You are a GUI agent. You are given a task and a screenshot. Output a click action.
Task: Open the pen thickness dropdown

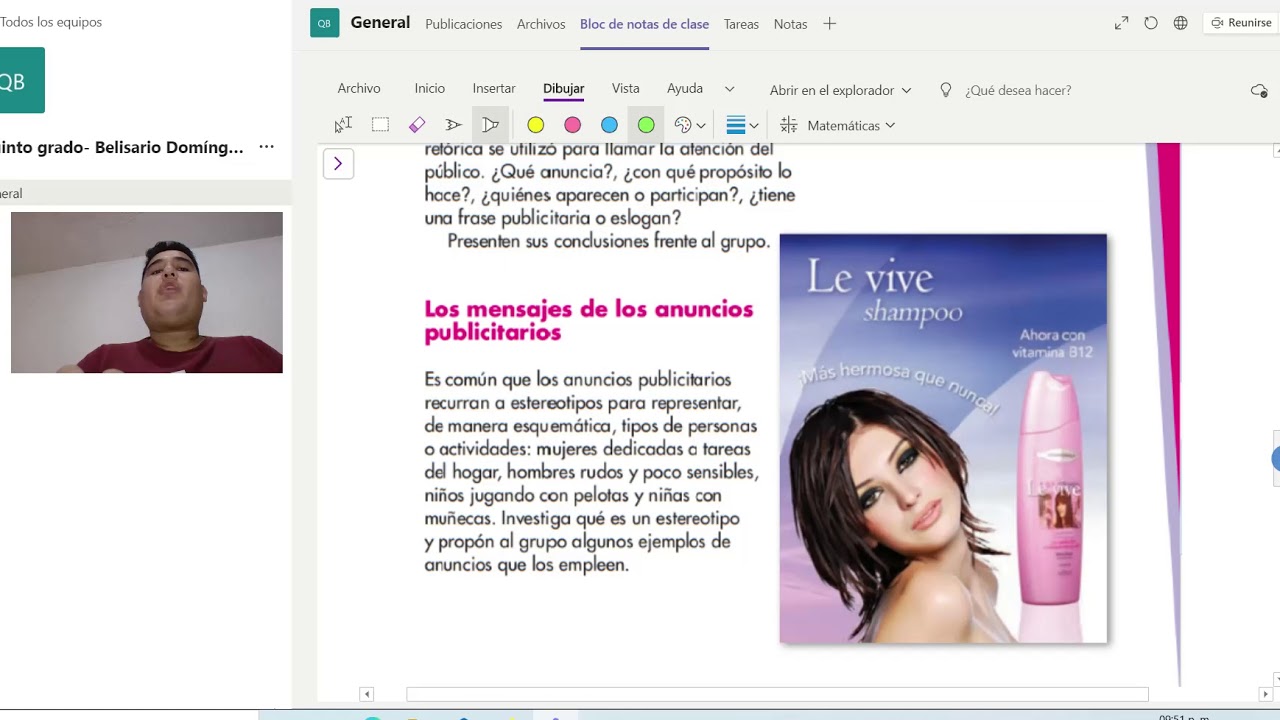coord(742,125)
